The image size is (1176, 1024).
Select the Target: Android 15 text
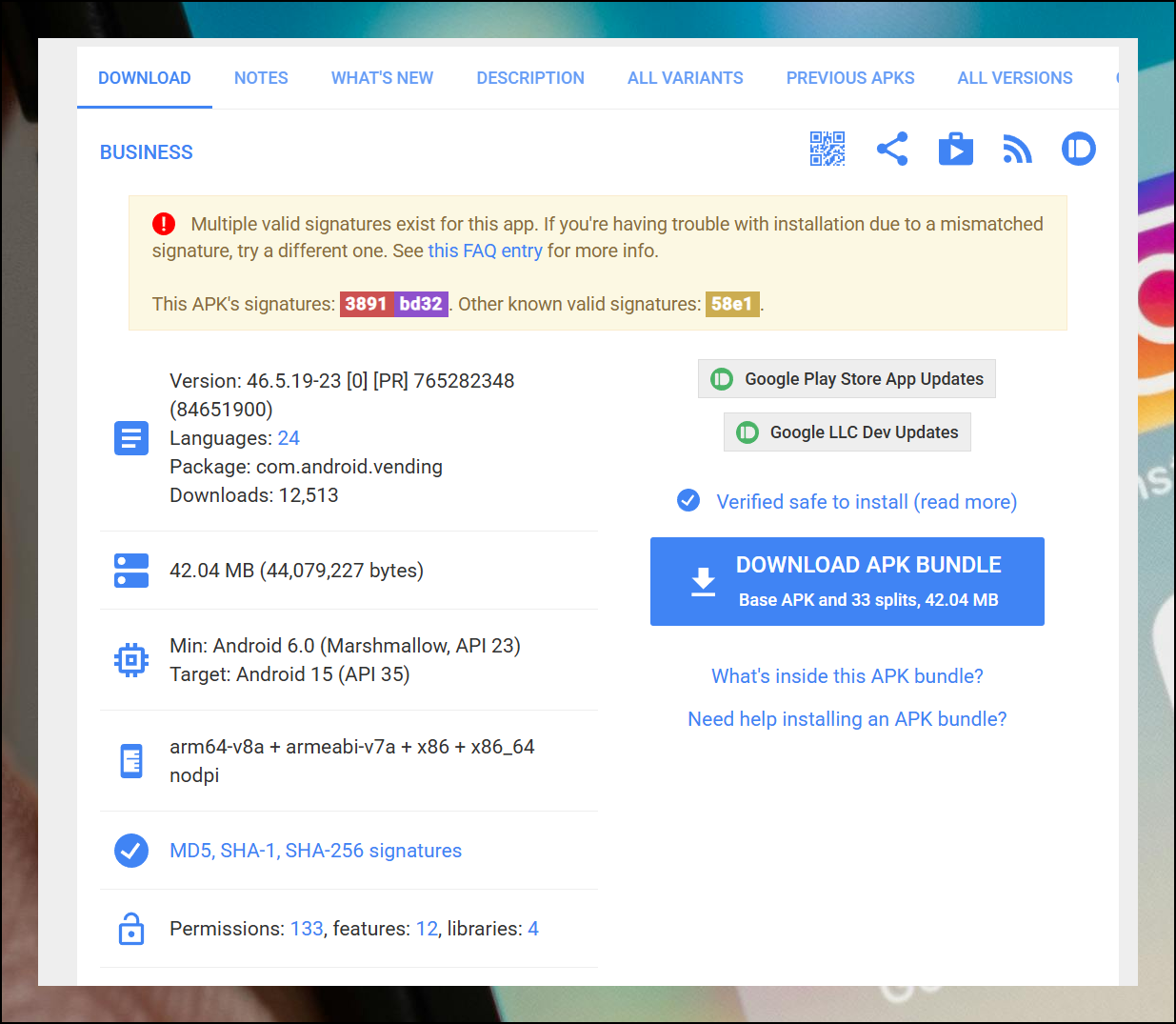[289, 674]
